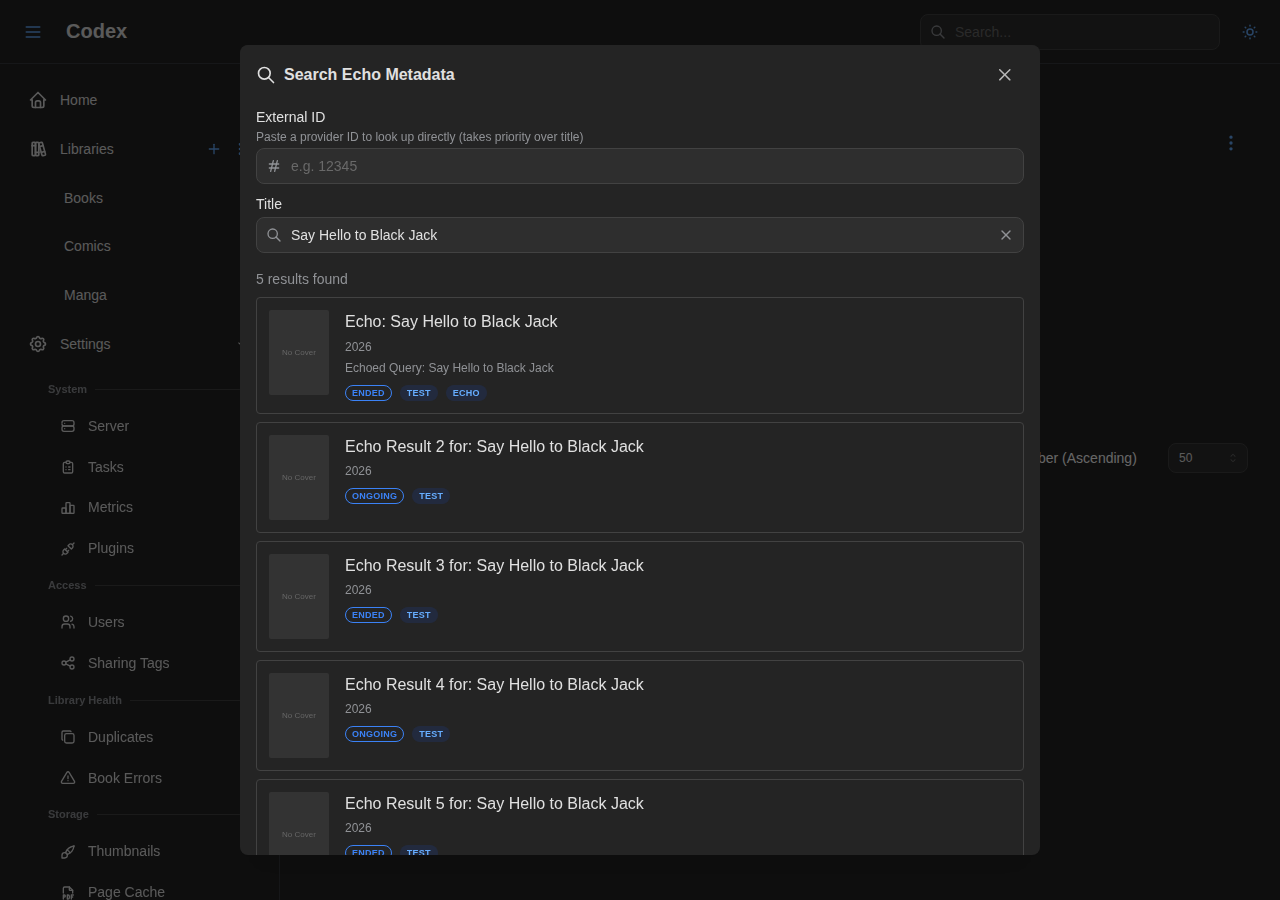The height and width of the screenshot is (900, 1280).
Task: Clear the Say Hello to Black Jack title
Action: click(1005, 235)
